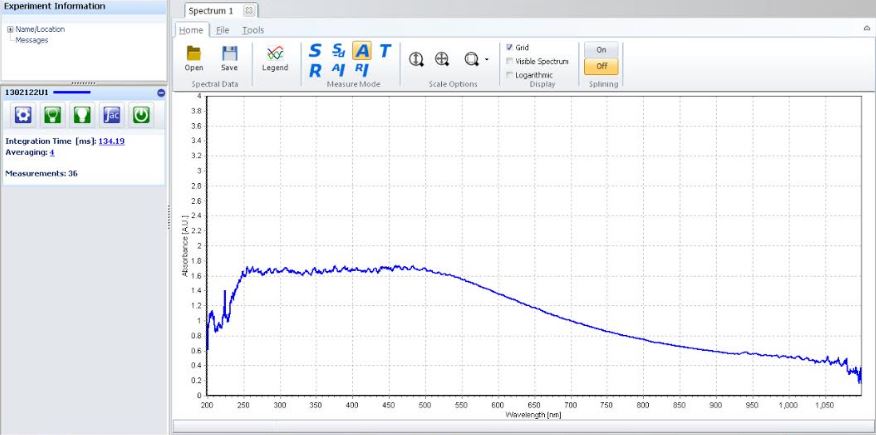876x435 pixels.
Task: Open the File ribbon tab
Action: pyautogui.click(x=223, y=30)
